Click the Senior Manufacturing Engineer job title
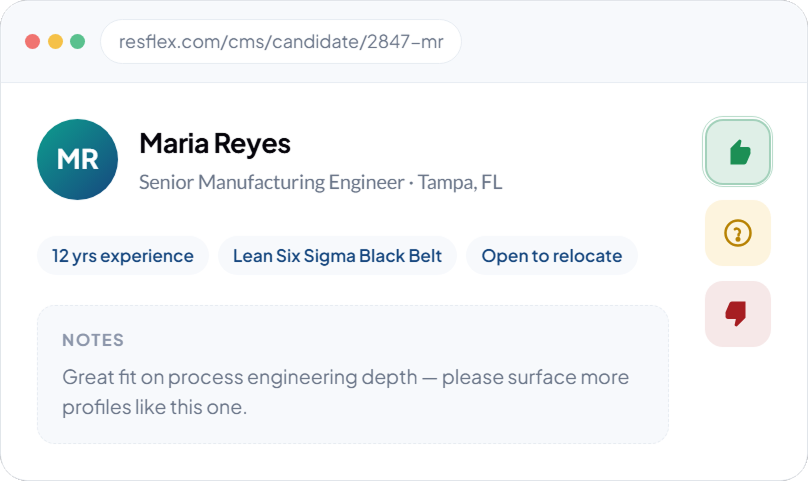 pos(272,183)
